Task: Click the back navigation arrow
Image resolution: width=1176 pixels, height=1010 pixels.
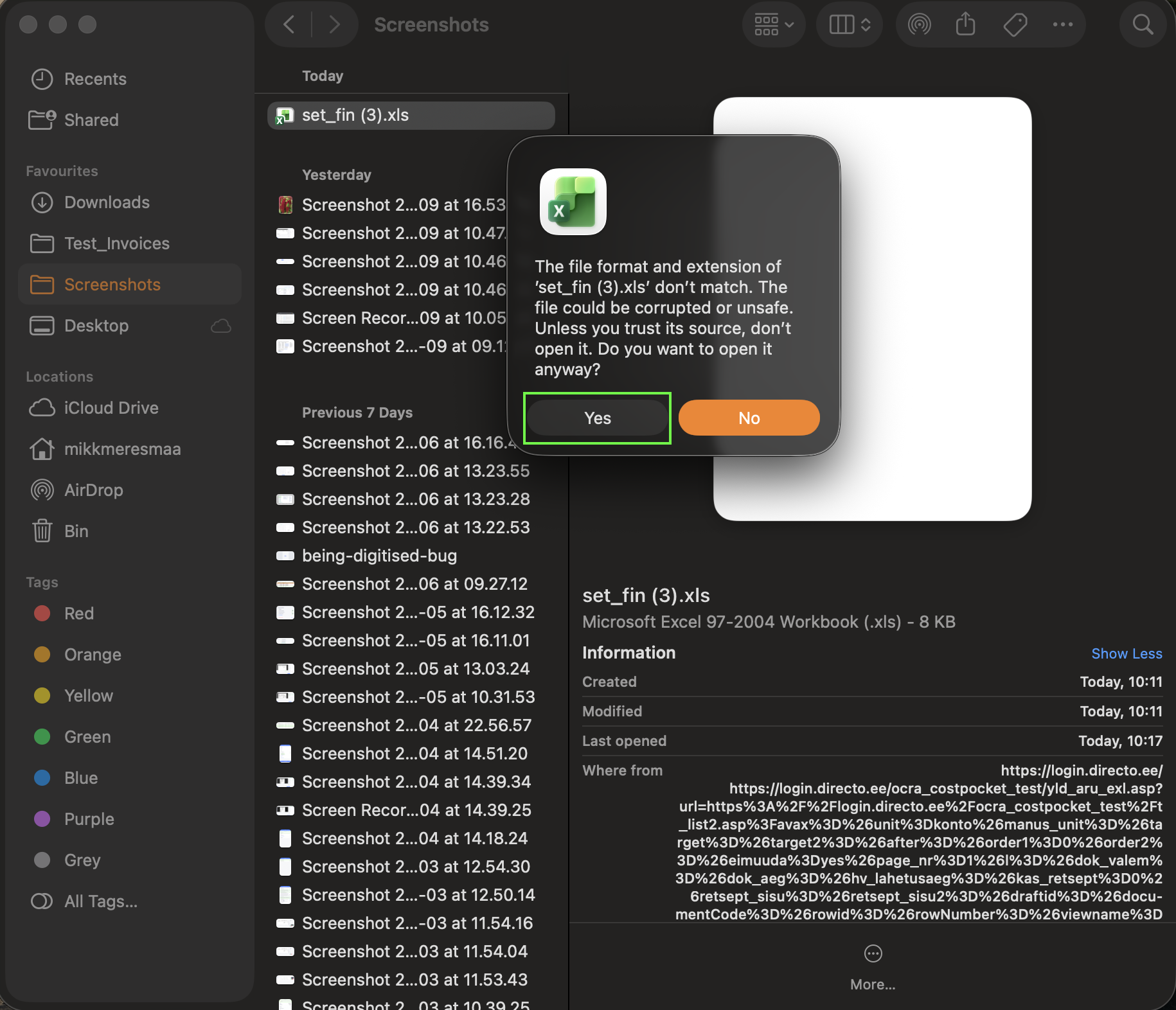Action: [x=289, y=25]
